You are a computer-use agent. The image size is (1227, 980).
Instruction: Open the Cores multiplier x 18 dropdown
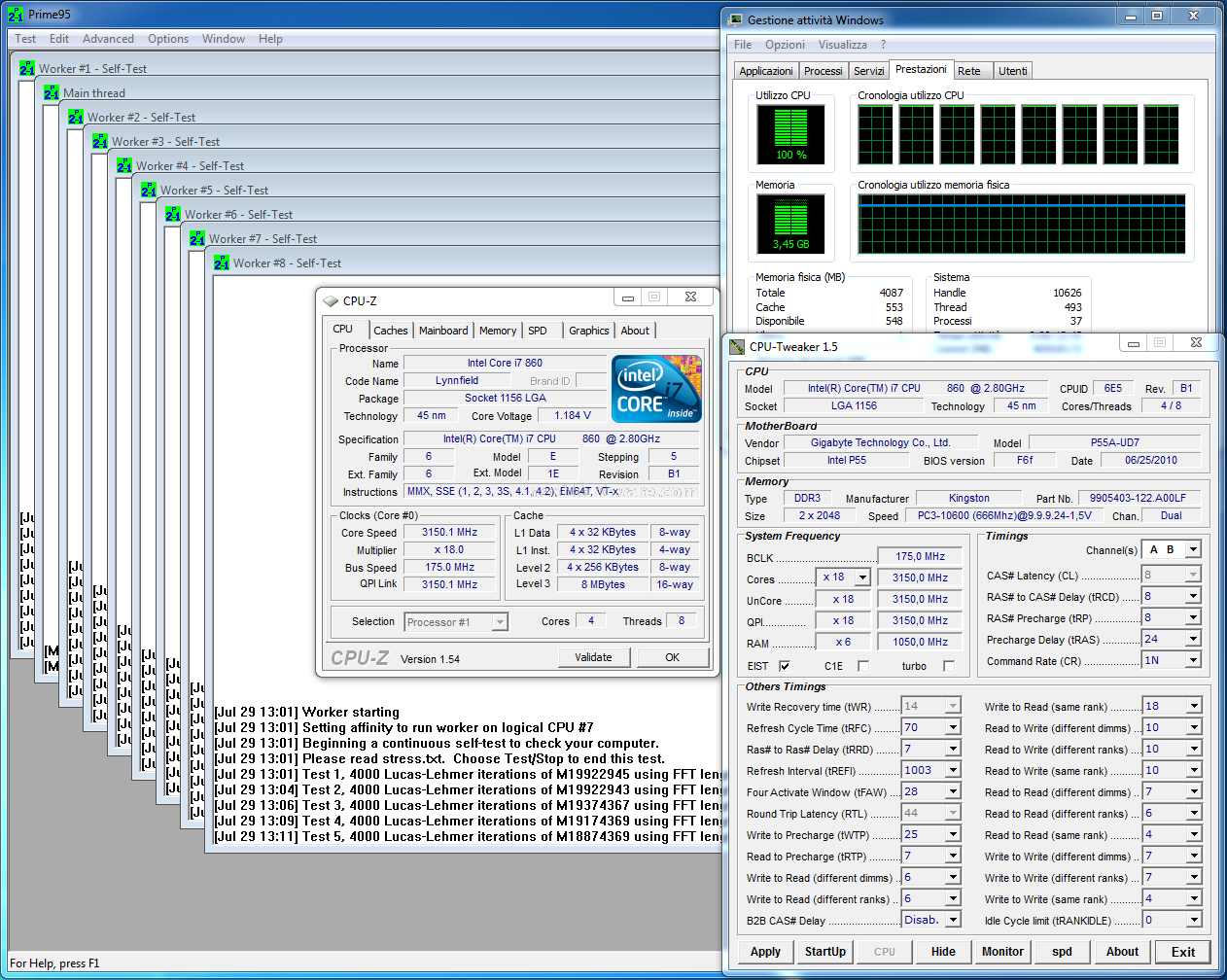tap(862, 577)
